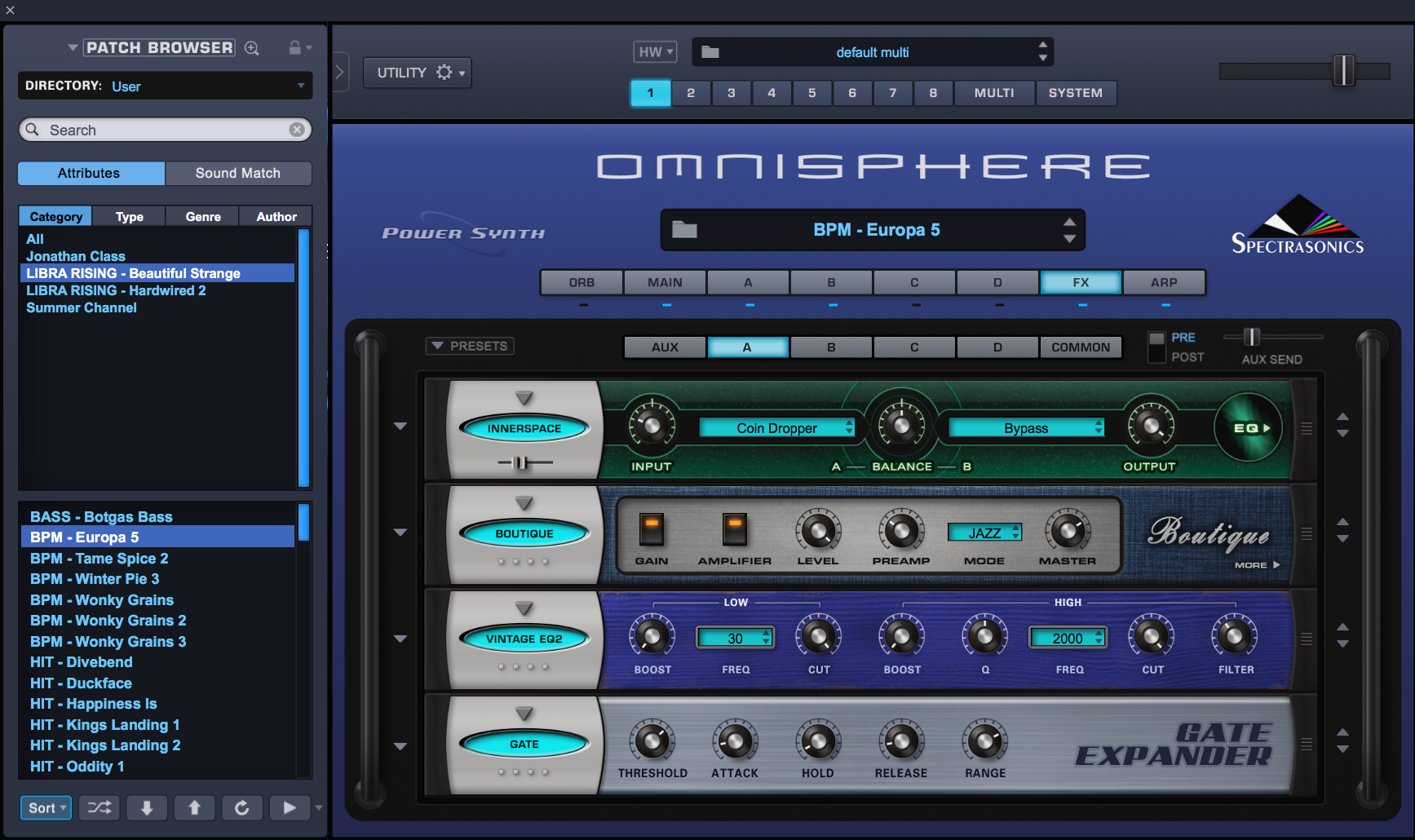The height and width of the screenshot is (840, 1415).
Task: Open the Innerspace unit preset triangle menu
Action: [x=524, y=399]
